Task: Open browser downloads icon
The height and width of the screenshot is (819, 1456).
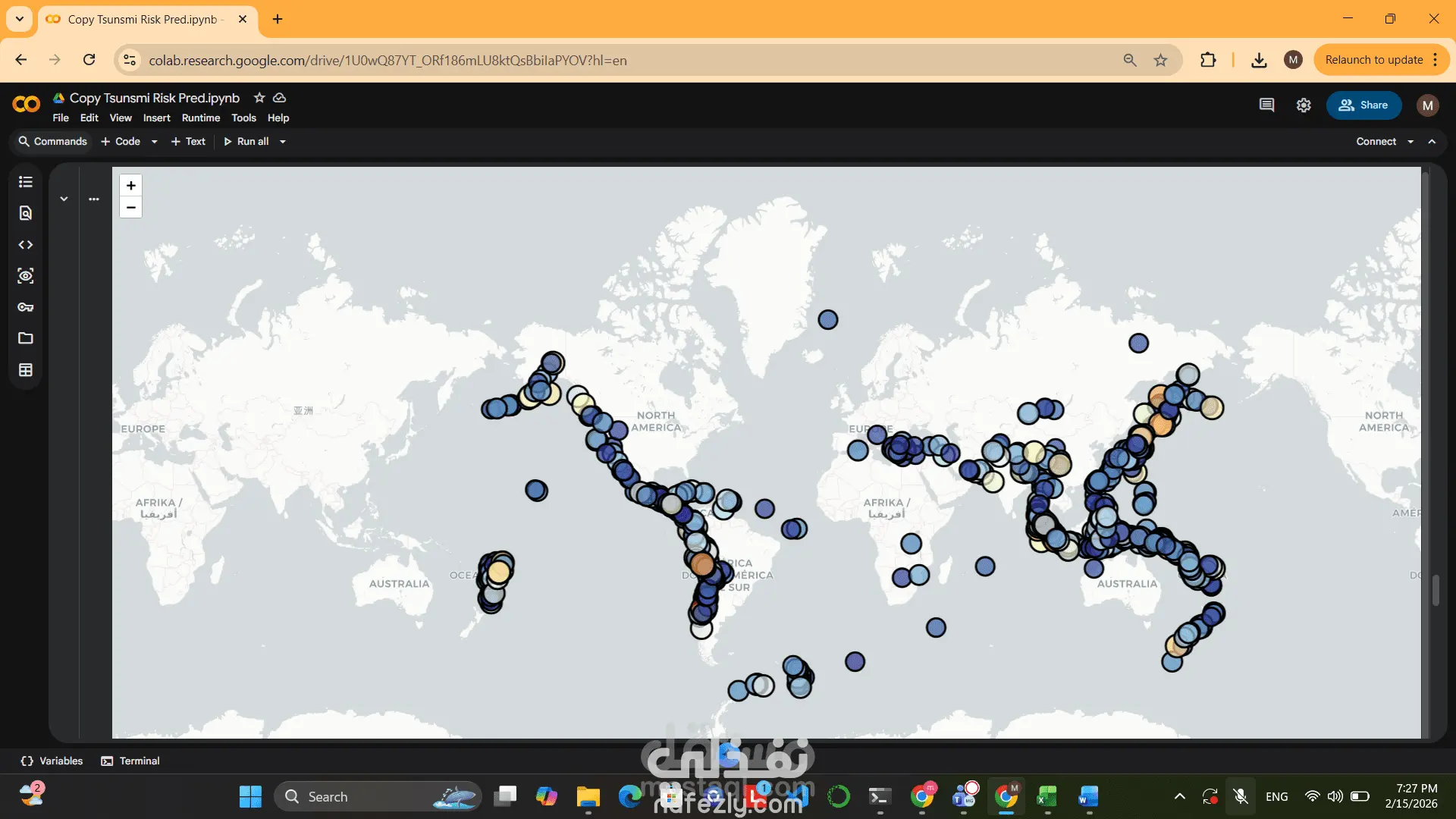Action: point(1259,60)
